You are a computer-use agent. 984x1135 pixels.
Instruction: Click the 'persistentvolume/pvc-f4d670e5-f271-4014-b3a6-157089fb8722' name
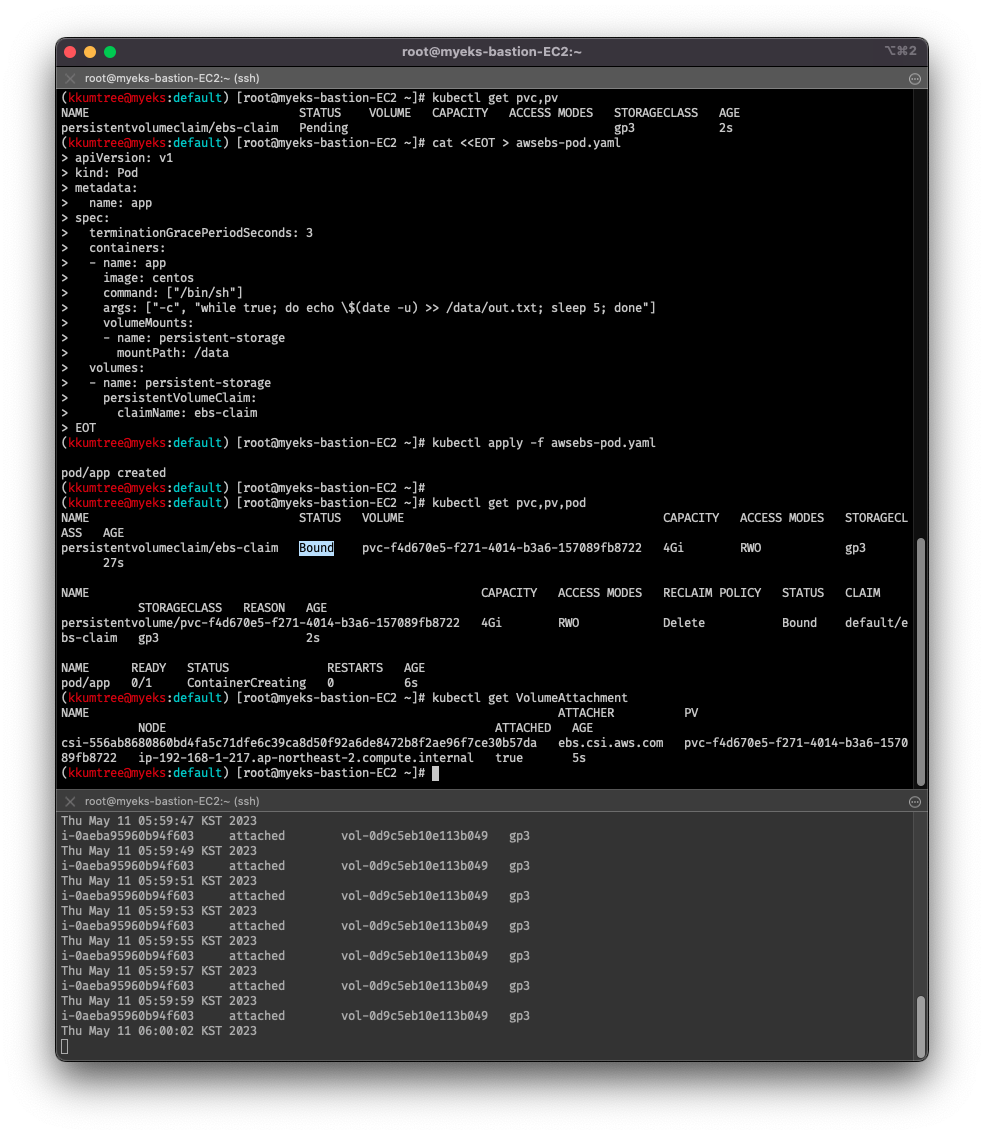coord(261,623)
